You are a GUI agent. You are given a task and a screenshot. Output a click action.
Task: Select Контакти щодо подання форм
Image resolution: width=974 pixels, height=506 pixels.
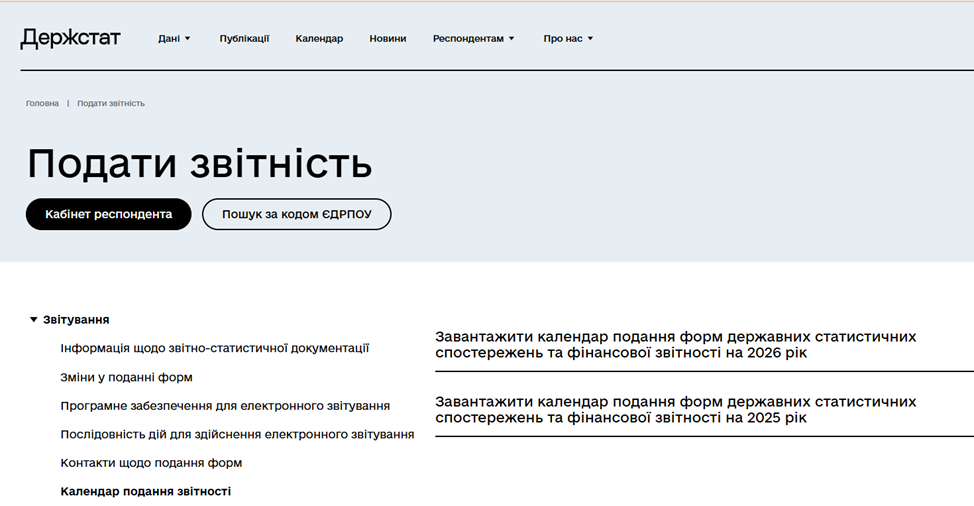(151, 463)
